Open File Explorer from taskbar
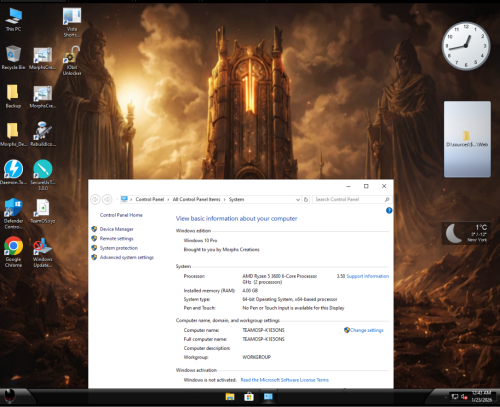The image size is (500, 407). 230,397
